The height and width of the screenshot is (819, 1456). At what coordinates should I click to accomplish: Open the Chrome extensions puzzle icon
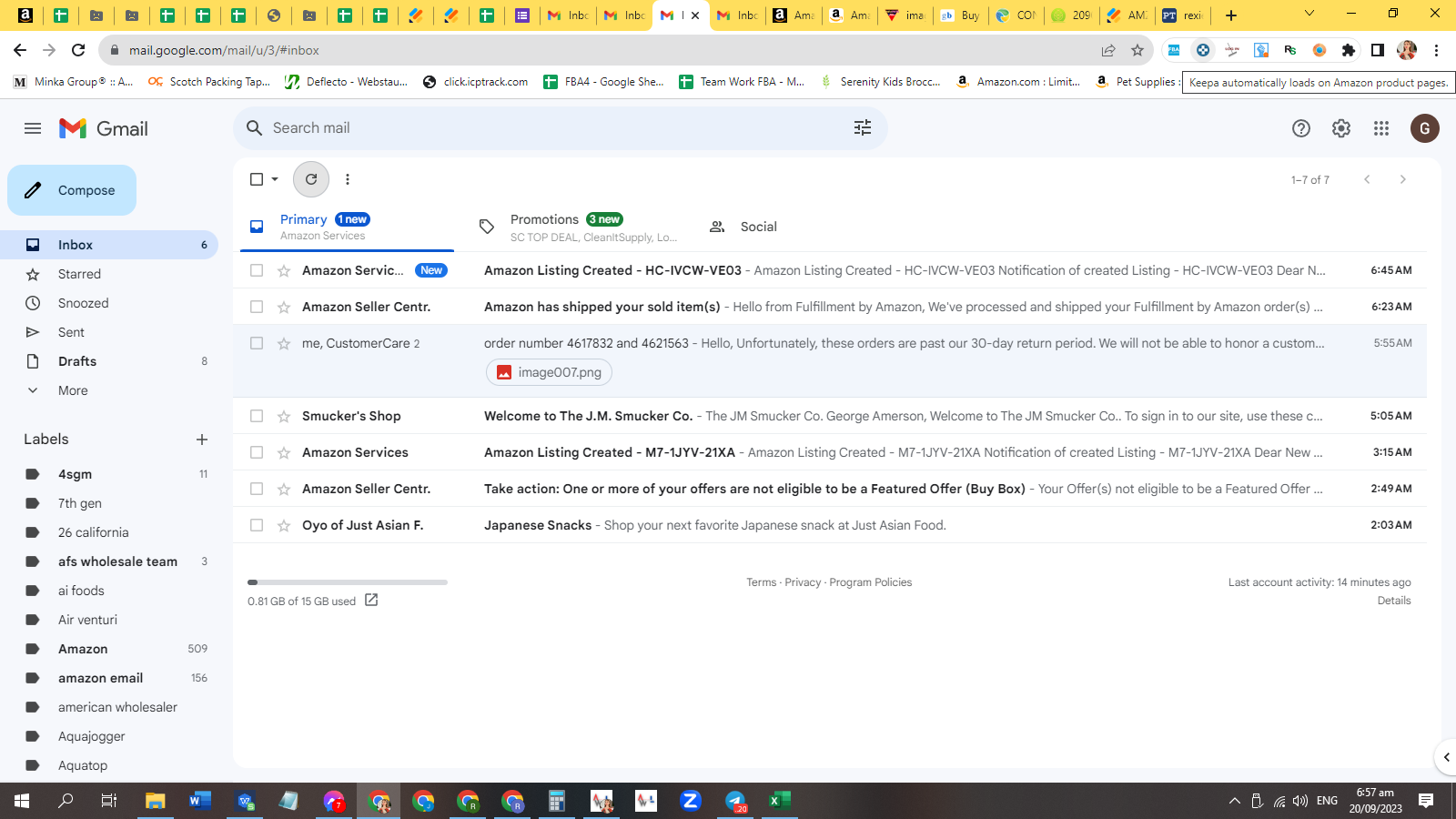coord(1349,50)
